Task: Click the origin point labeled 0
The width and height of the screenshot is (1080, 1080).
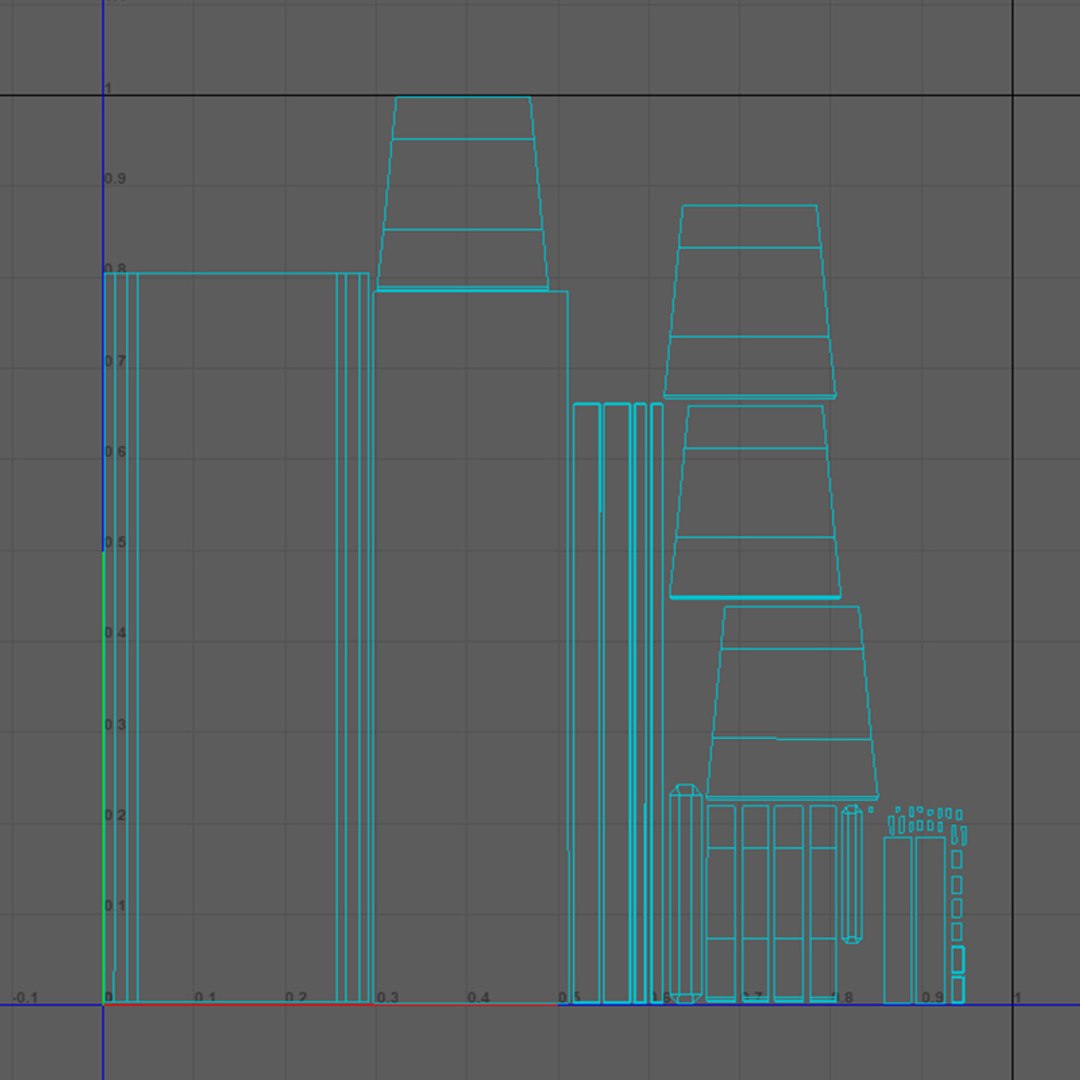Action: (108, 997)
